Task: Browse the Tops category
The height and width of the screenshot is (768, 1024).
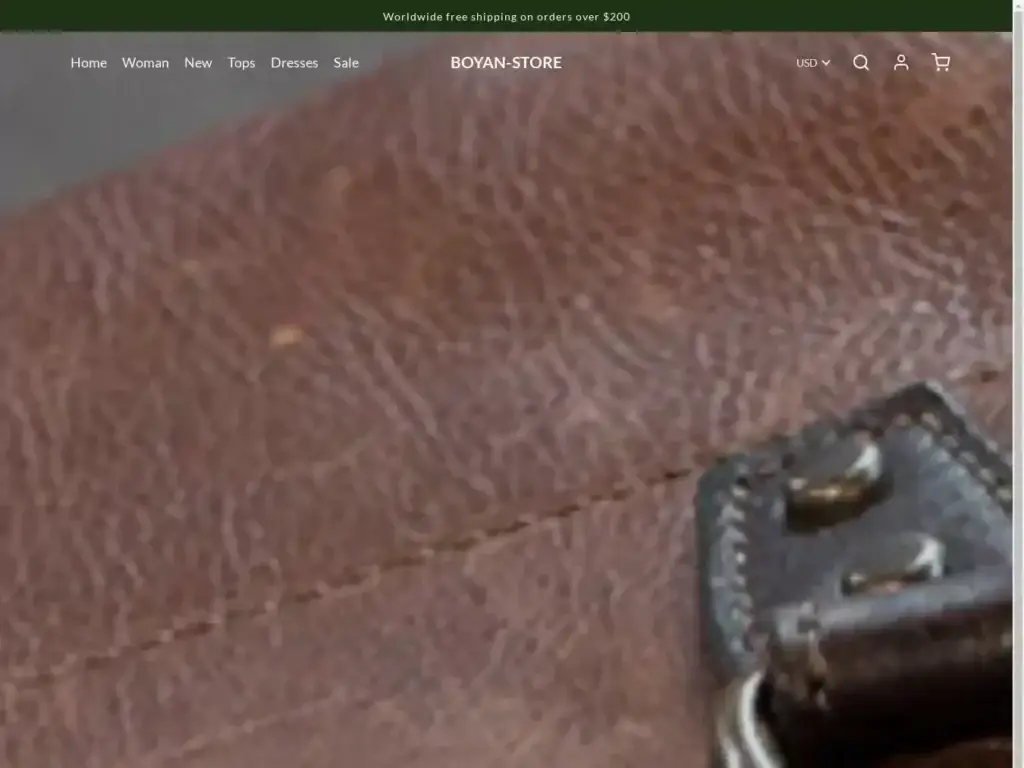Action: click(241, 63)
